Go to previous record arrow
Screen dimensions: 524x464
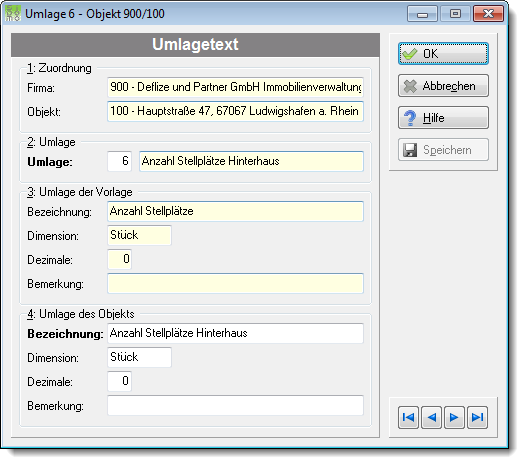(x=431, y=417)
